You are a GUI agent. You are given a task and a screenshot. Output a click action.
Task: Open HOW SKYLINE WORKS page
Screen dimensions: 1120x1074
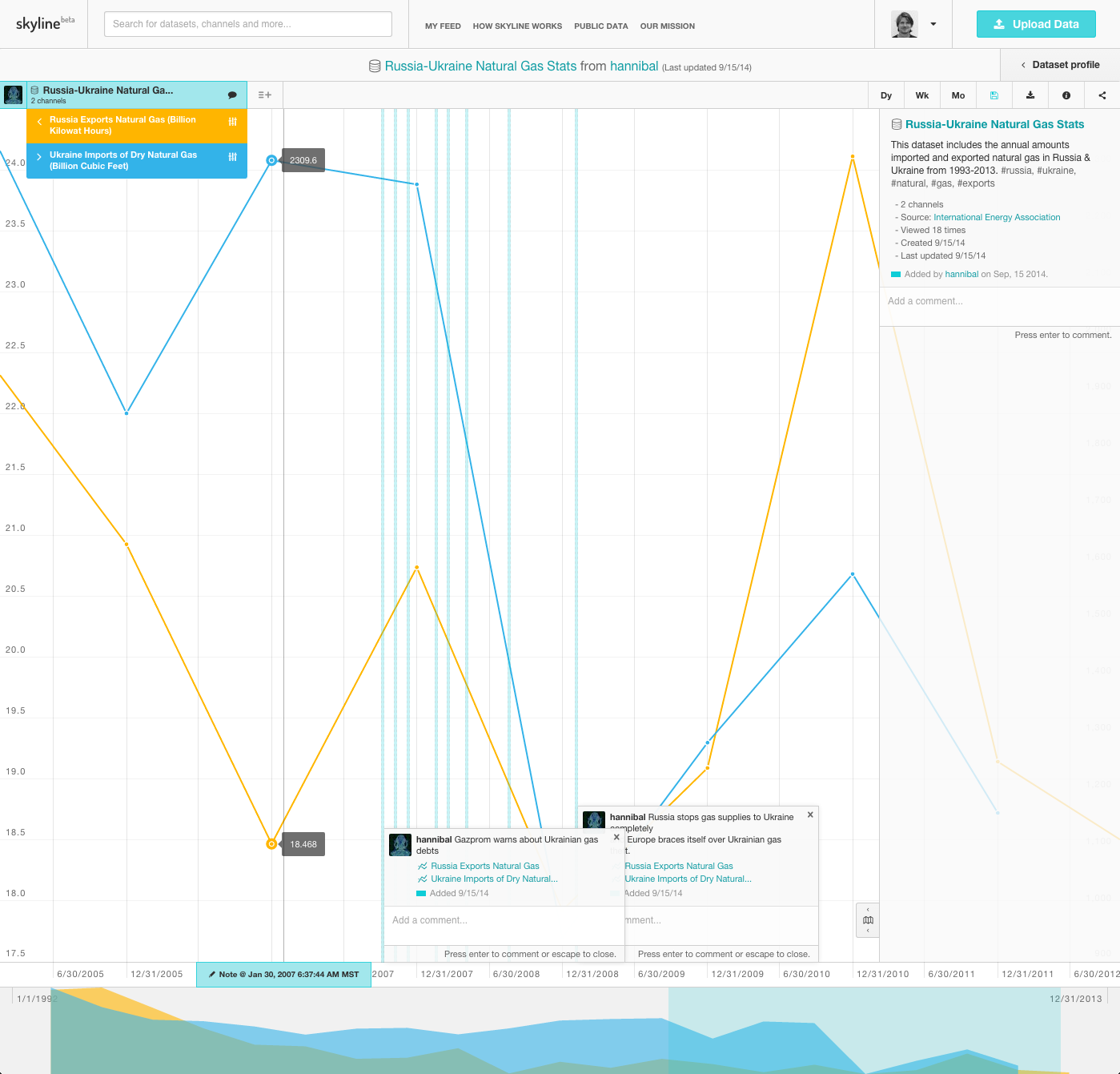point(517,26)
